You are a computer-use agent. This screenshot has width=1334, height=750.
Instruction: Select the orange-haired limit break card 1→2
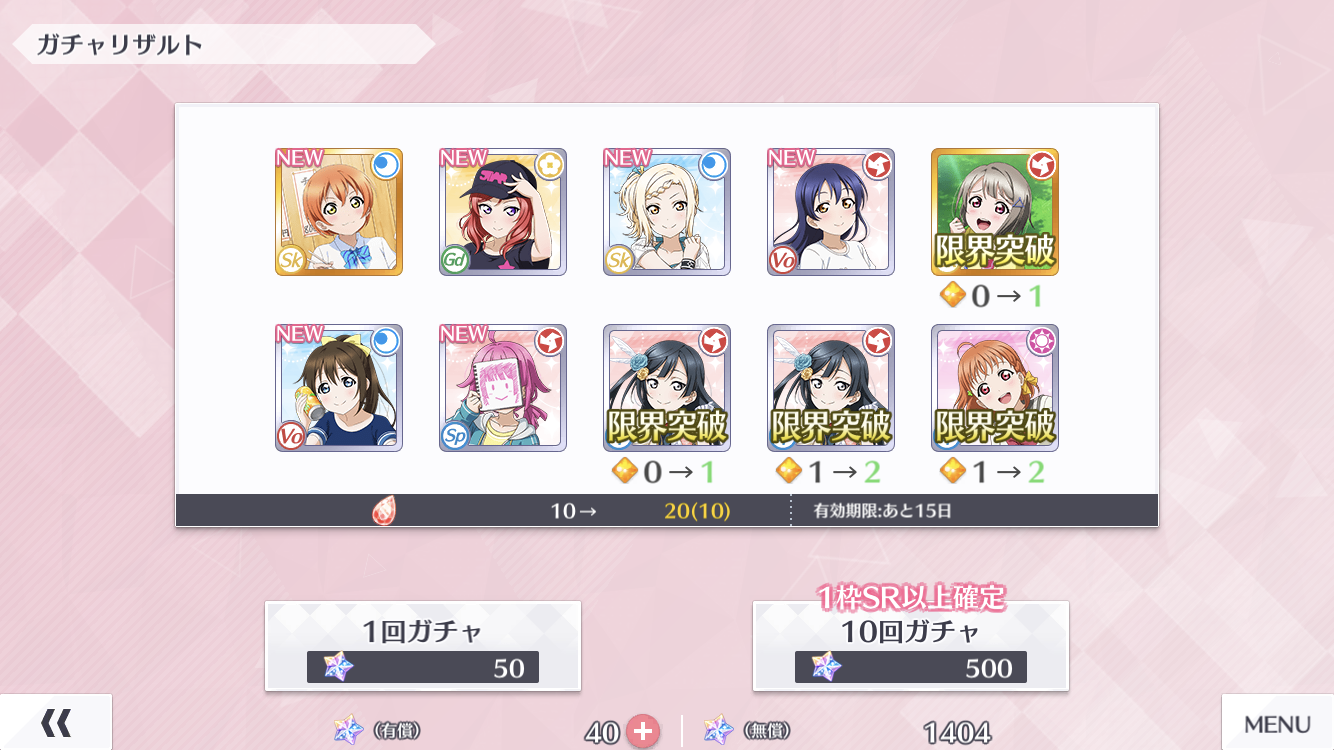tap(995, 388)
